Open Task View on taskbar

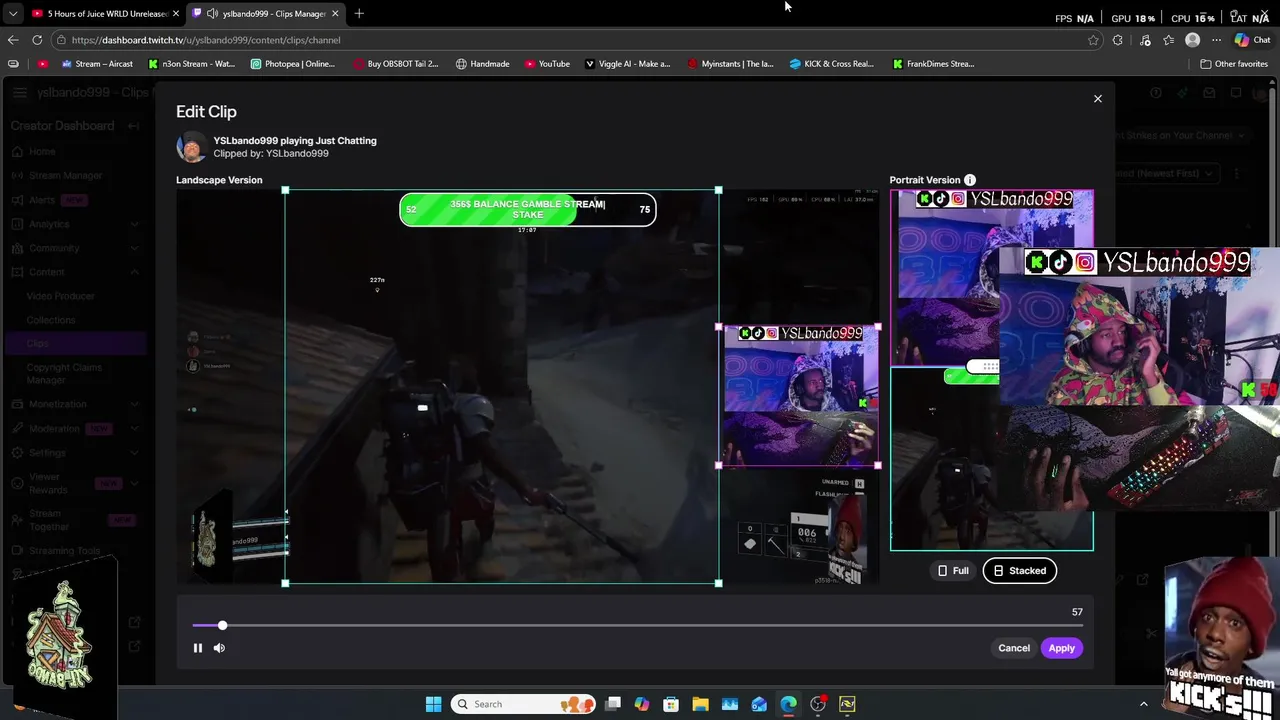[613, 704]
